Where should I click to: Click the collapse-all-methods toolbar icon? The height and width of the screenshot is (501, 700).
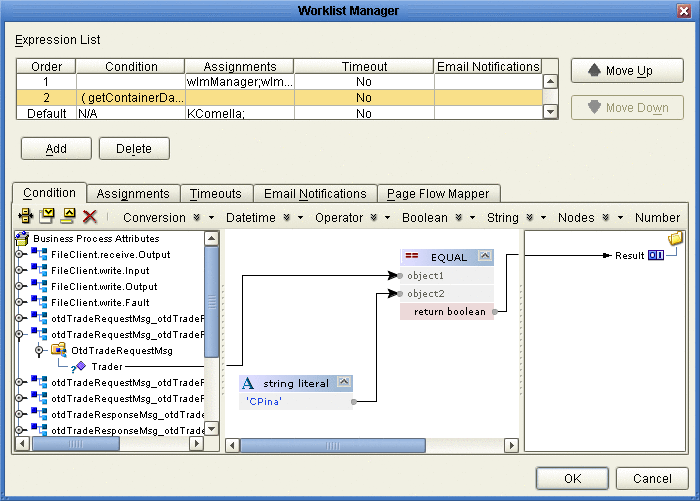point(68,216)
